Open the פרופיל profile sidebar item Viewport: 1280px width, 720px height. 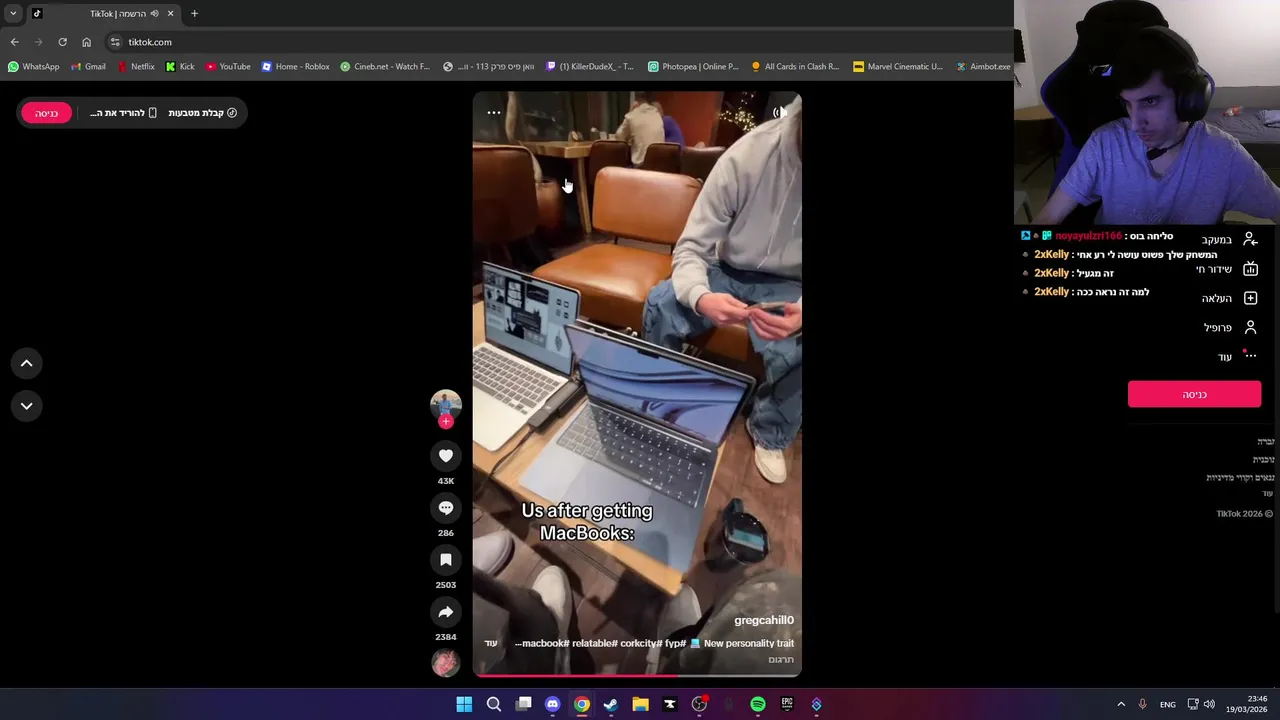point(1230,327)
